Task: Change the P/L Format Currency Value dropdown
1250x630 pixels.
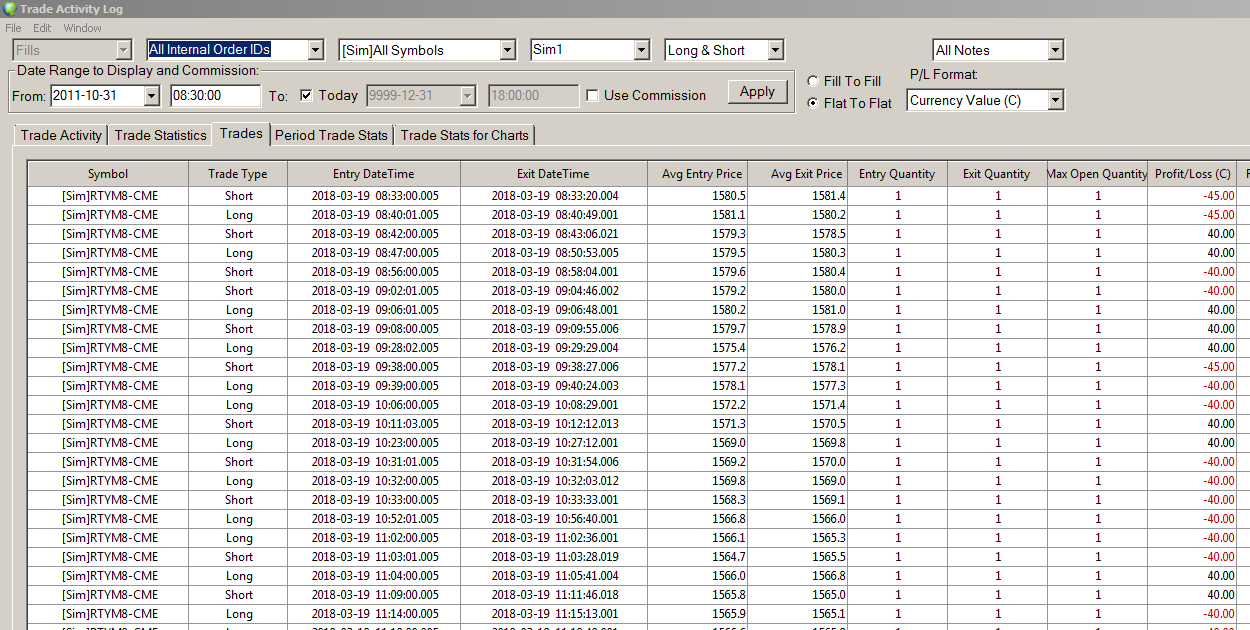Action: pos(1055,100)
